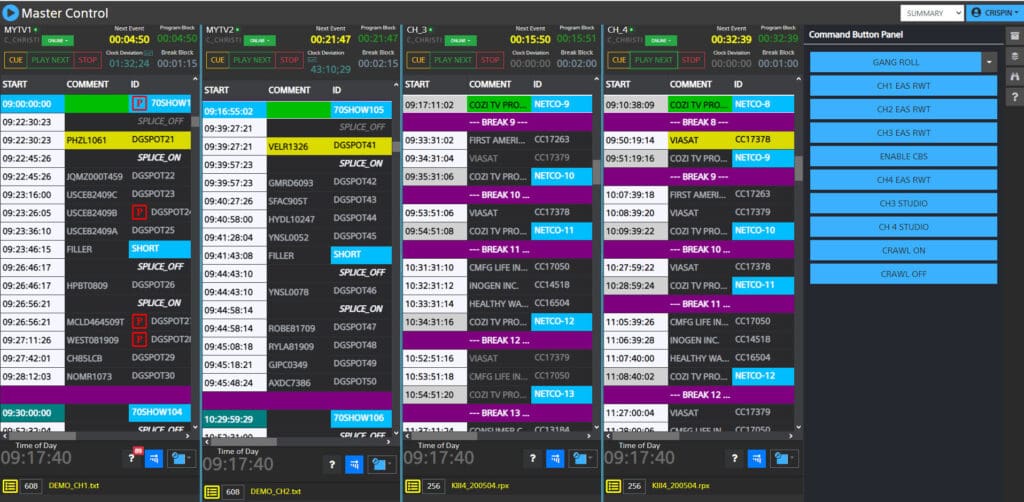Select the VELR1326 DGSPOT41 row
The width and height of the screenshot is (1024, 502).
[297, 146]
